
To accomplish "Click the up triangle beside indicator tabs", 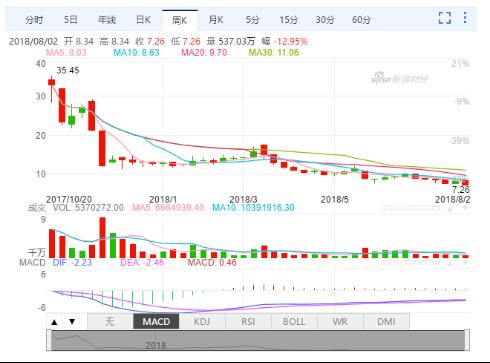I will click(55, 322).
